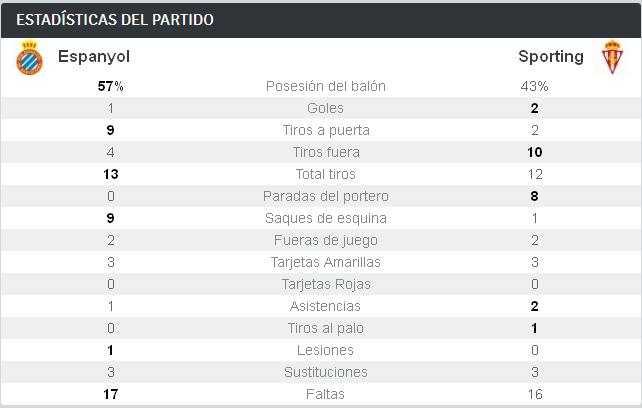The width and height of the screenshot is (642, 409).
Task: Select the Faltas row label
Action: [x=325, y=394]
